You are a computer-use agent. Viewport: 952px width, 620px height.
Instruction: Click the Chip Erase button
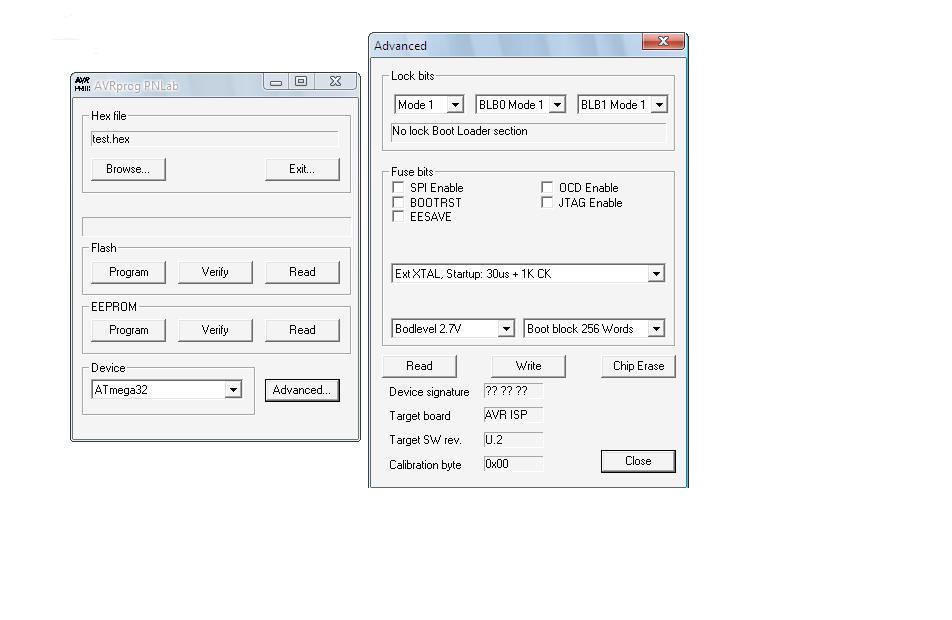pyautogui.click(x=638, y=366)
